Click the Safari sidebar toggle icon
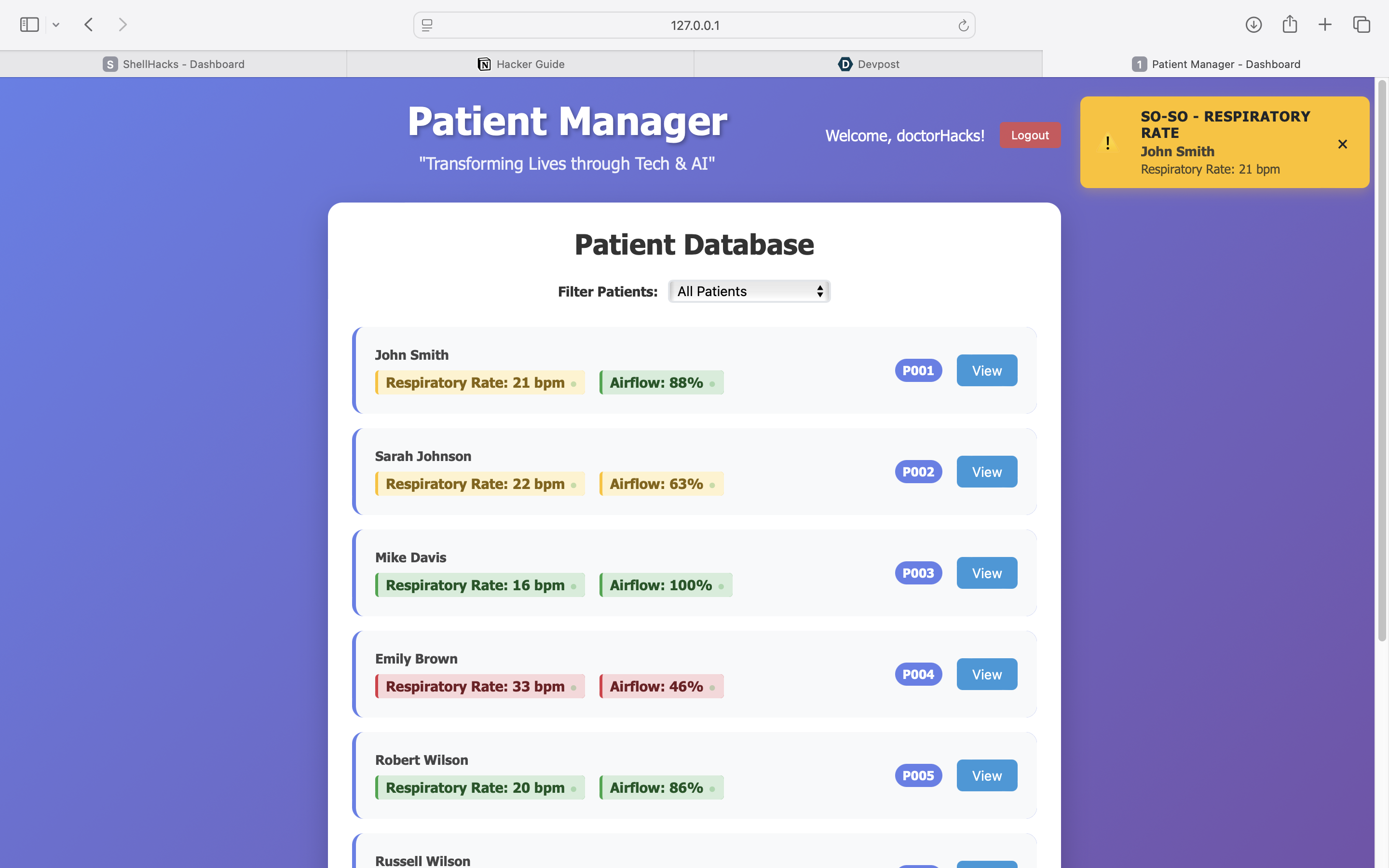Image resolution: width=1389 pixels, height=868 pixels. point(29,25)
